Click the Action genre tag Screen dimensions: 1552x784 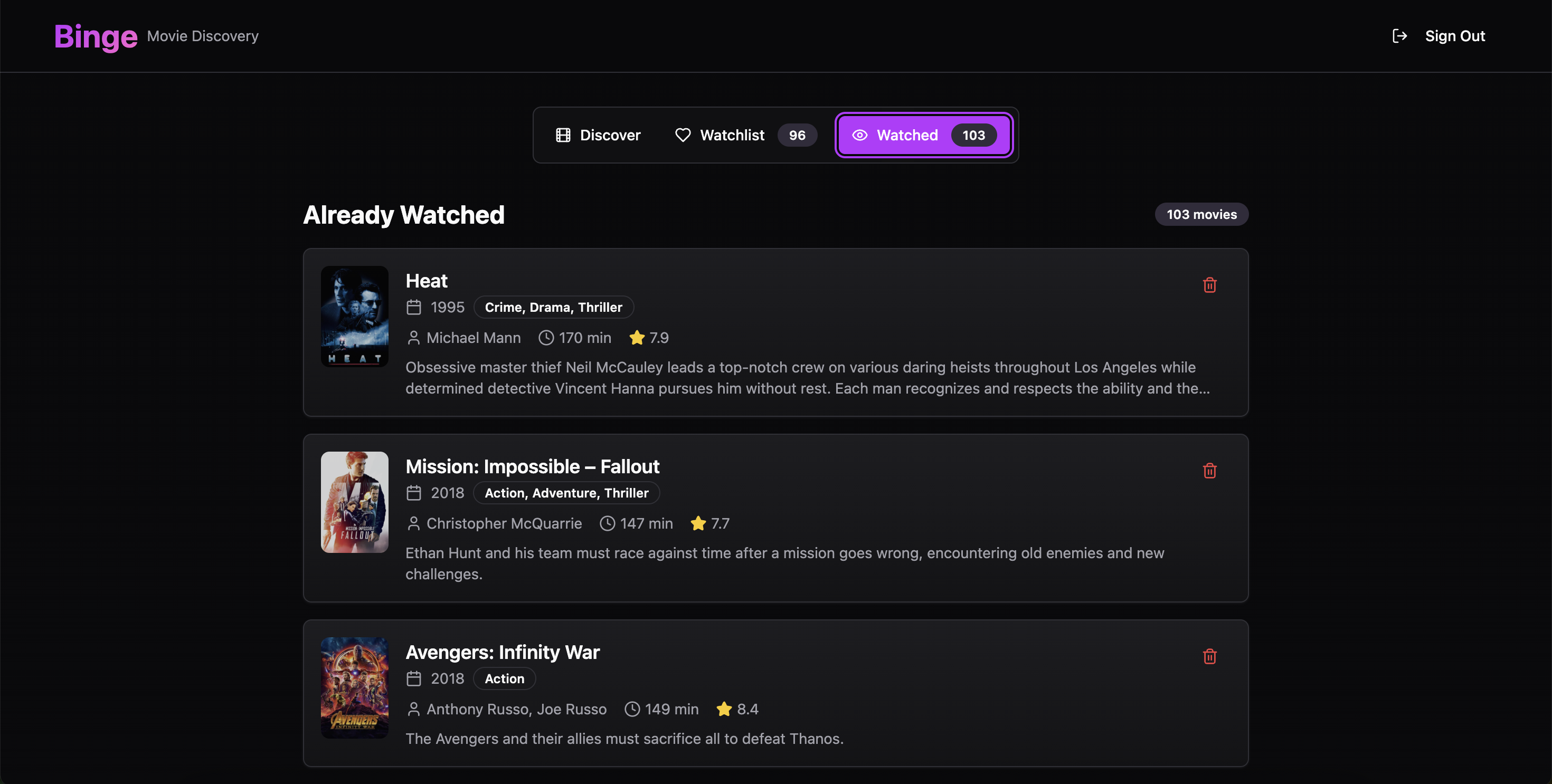pos(504,678)
